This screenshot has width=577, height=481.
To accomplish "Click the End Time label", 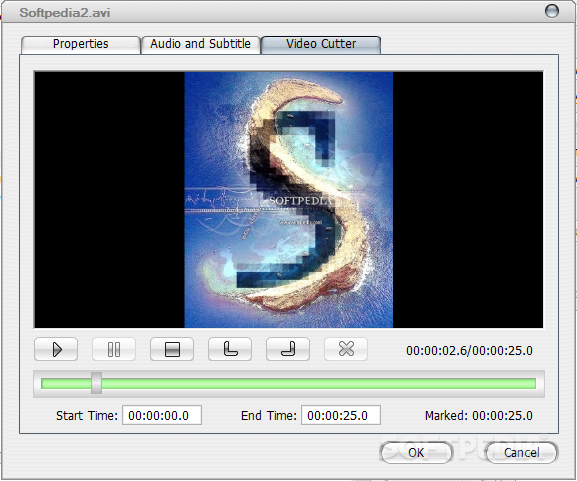I will (x=269, y=416).
